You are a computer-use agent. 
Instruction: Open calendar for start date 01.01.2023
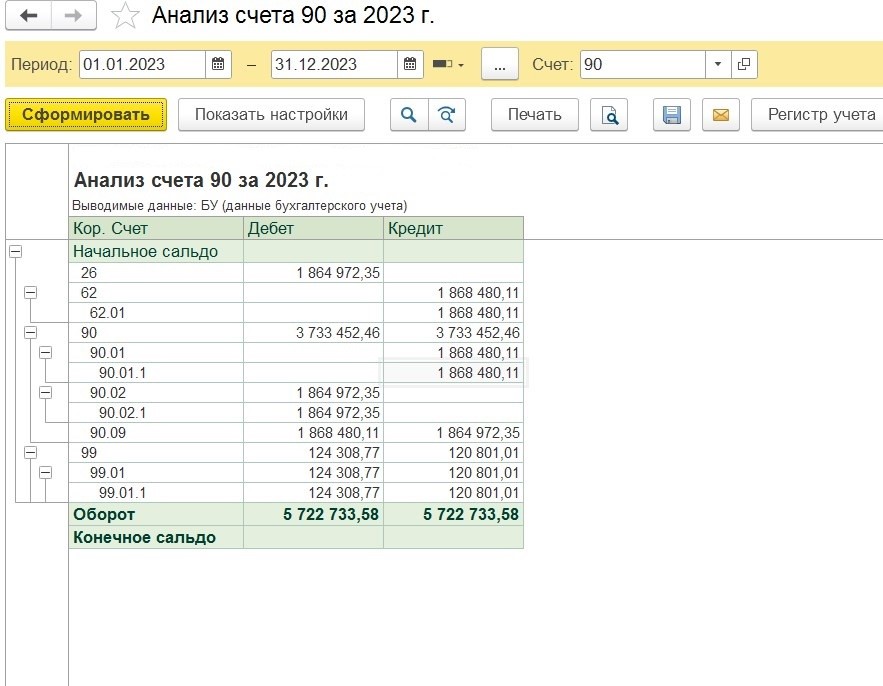219,64
